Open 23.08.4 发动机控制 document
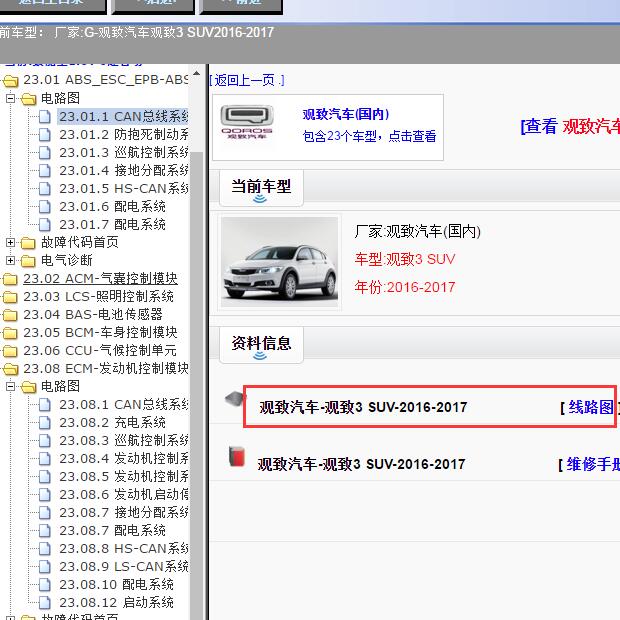 [123, 459]
